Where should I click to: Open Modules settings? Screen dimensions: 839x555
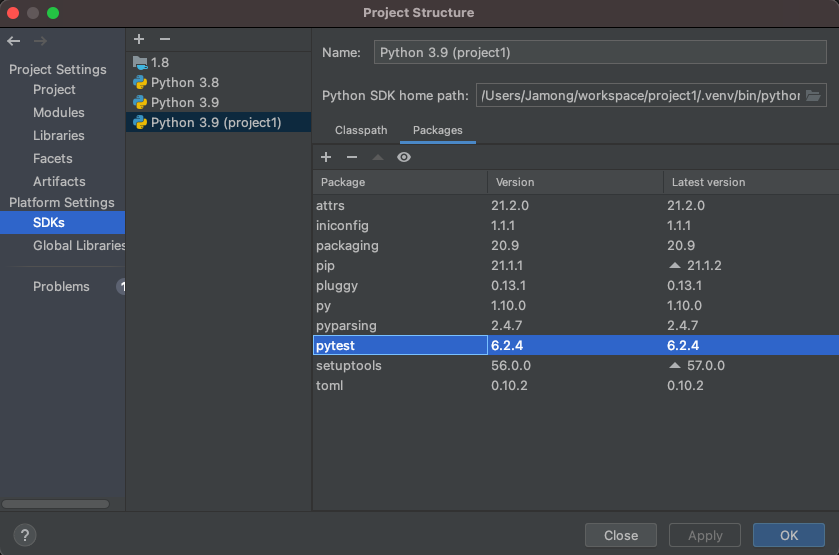(59, 112)
